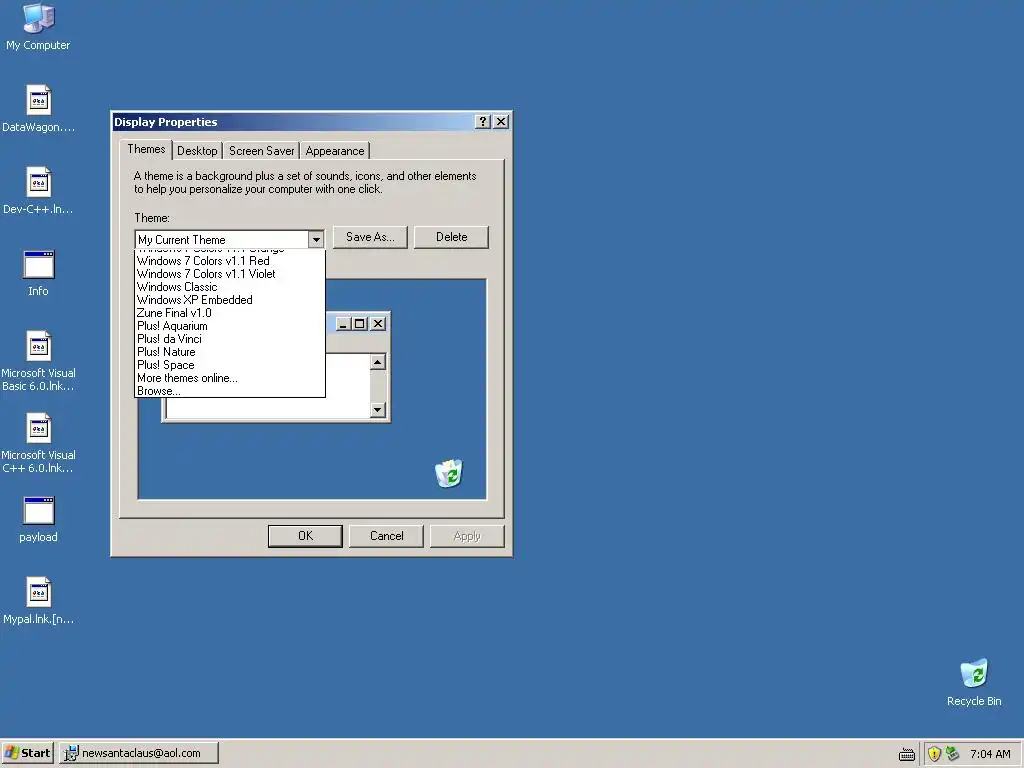Open the Start menu
This screenshot has width=1024, height=768.
(x=27, y=753)
